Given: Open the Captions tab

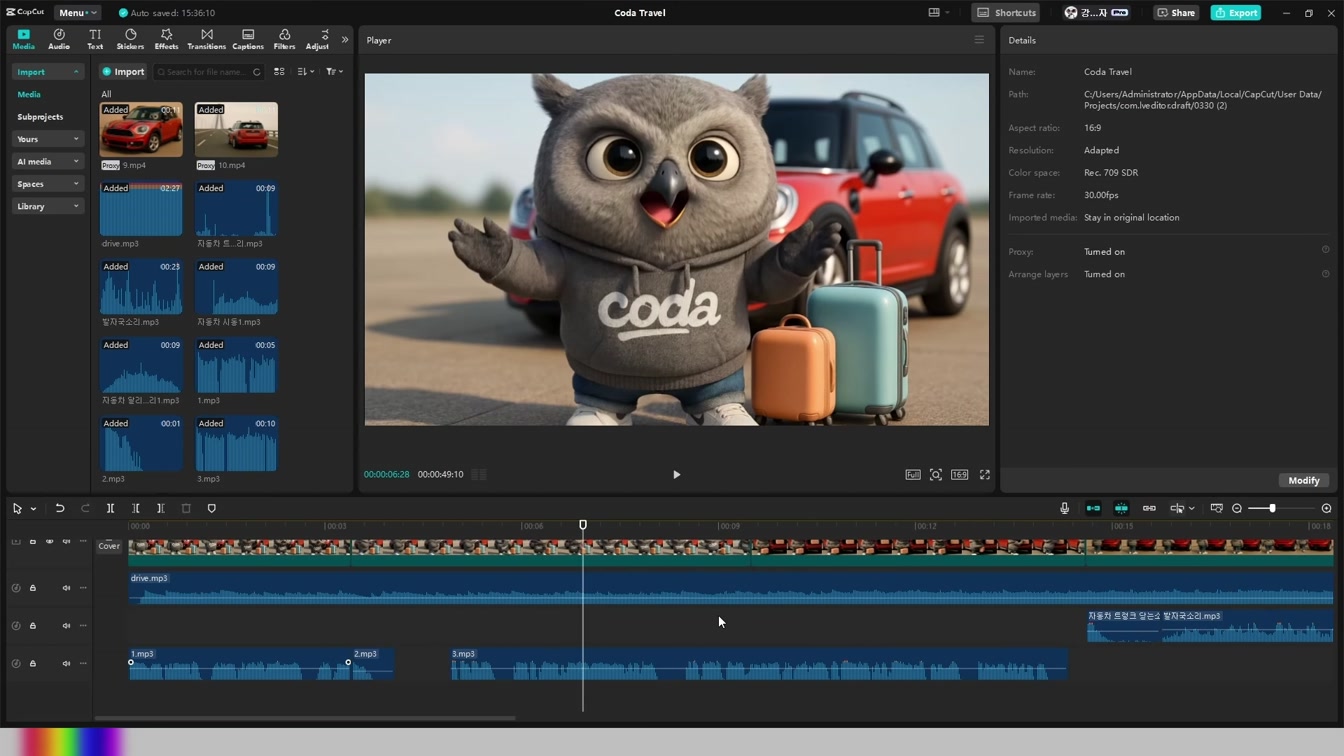Looking at the screenshot, I should 247,39.
